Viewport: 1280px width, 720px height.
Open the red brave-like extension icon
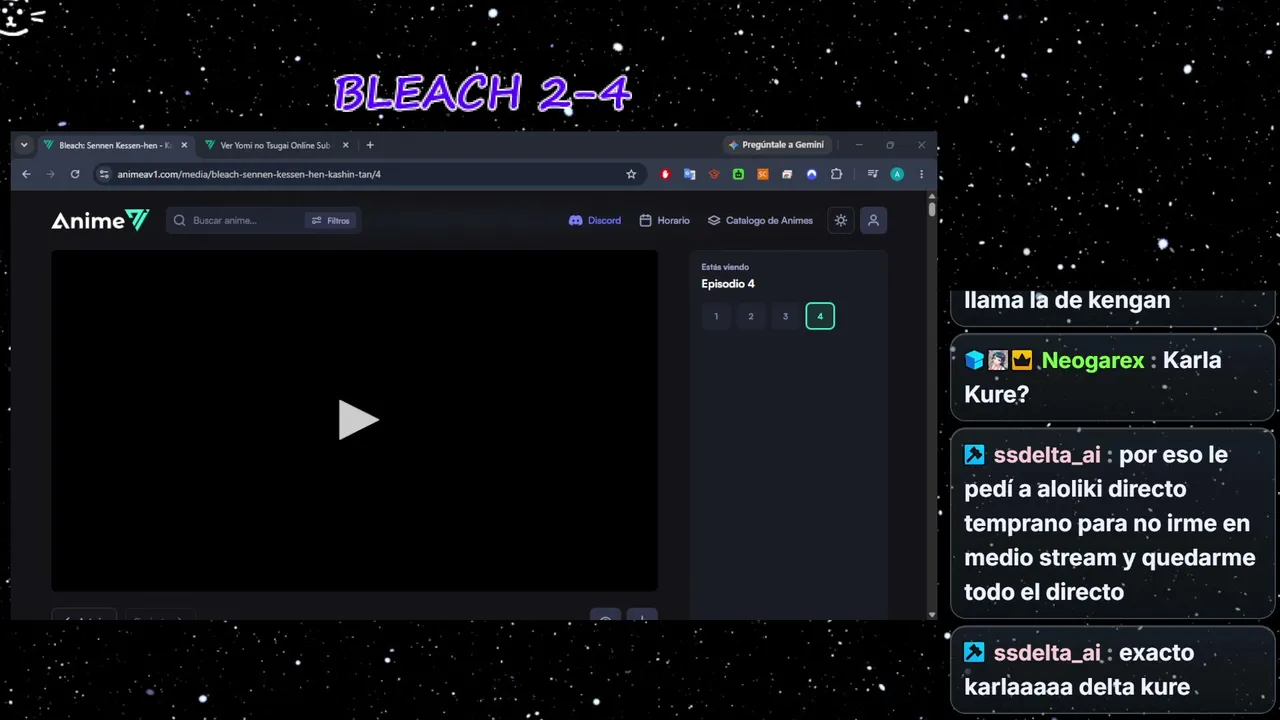714,174
